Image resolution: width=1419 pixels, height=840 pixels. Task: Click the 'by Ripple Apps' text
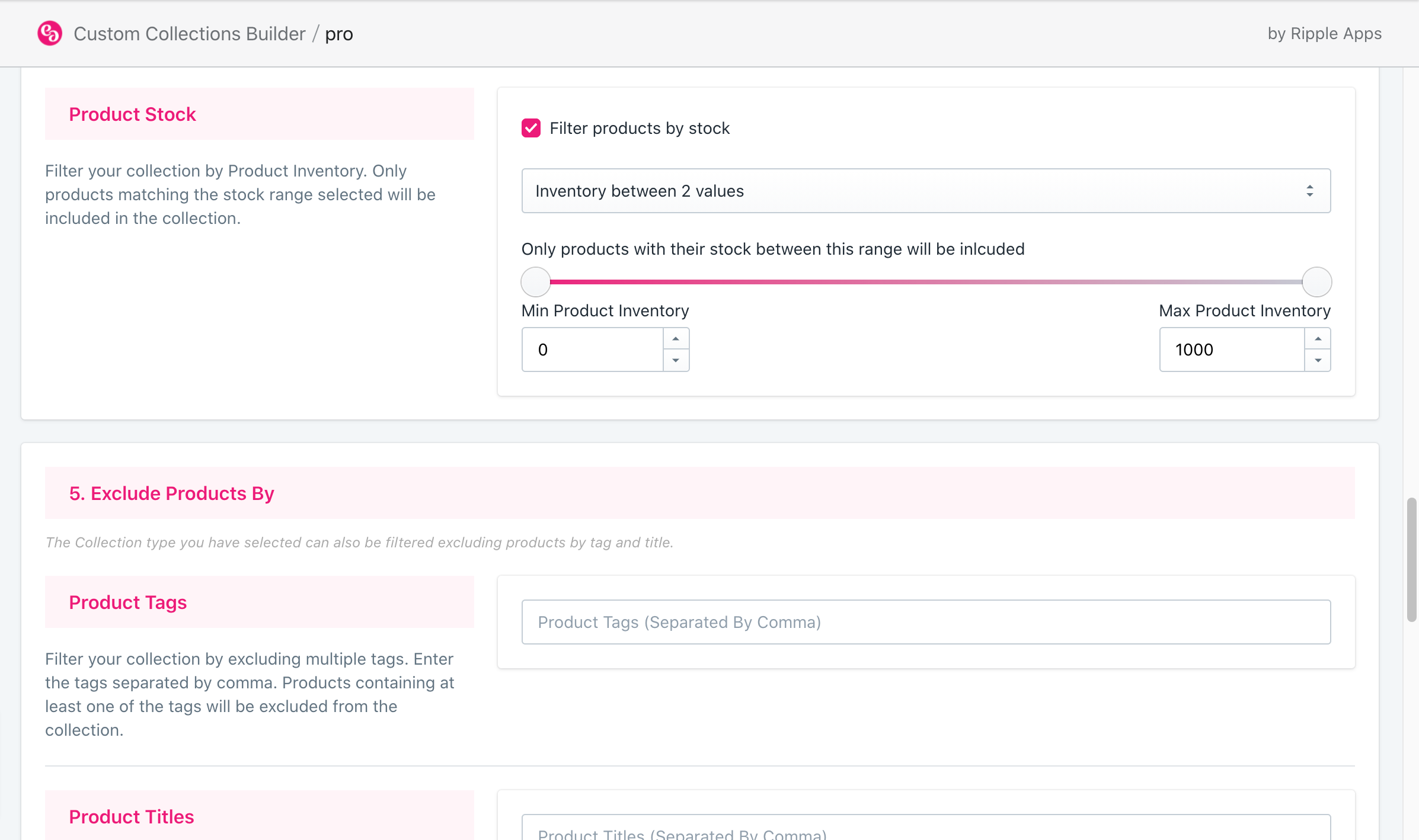point(1325,34)
